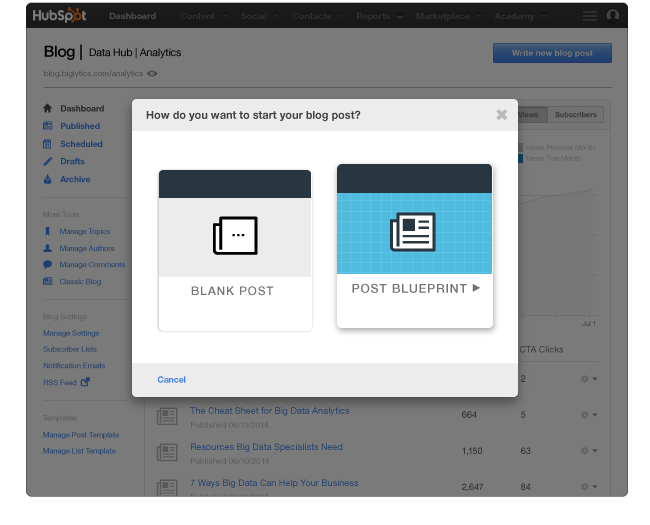
Task: Click the 2,647 views value
Action: point(472,487)
